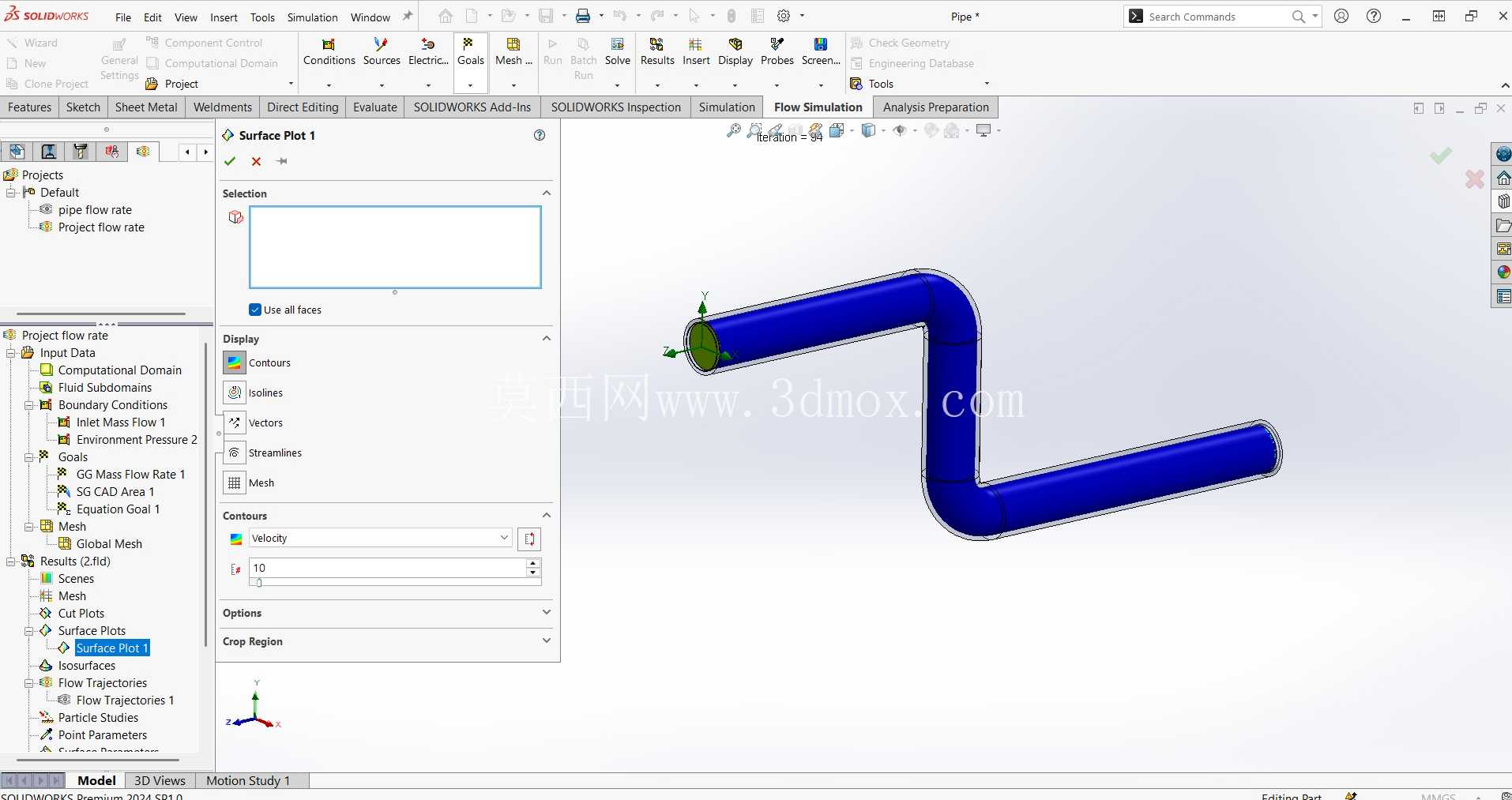The image size is (1512, 800).
Task: Expand the Options section
Action: tap(387, 613)
